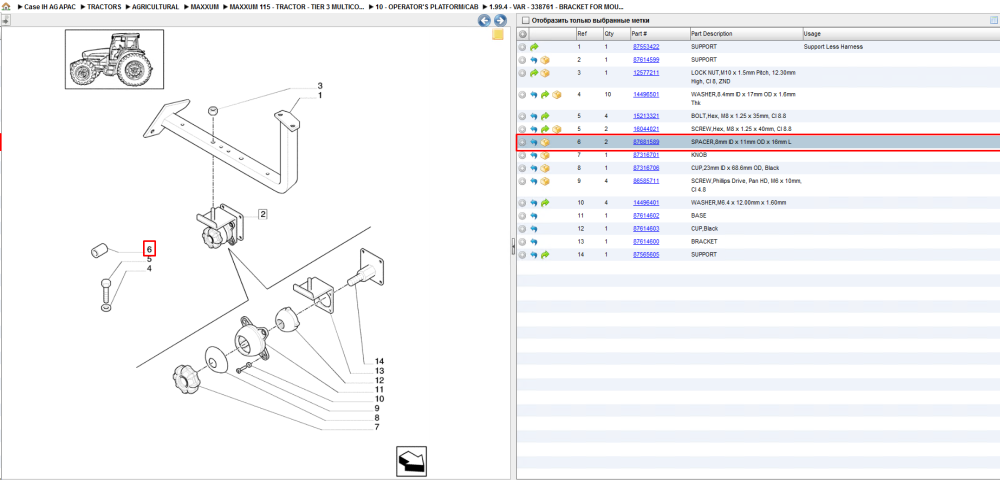The image size is (1000, 480).
Task: Open part number link 87681589
Action: [645, 142]
